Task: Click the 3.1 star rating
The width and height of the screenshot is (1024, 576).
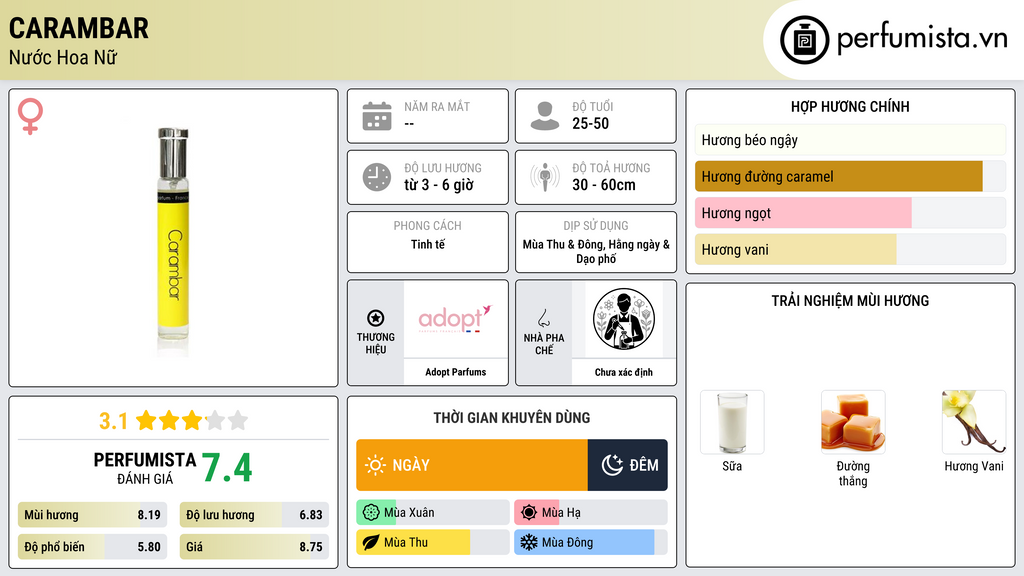Action: pyautogui.click(x=173, y=421)
